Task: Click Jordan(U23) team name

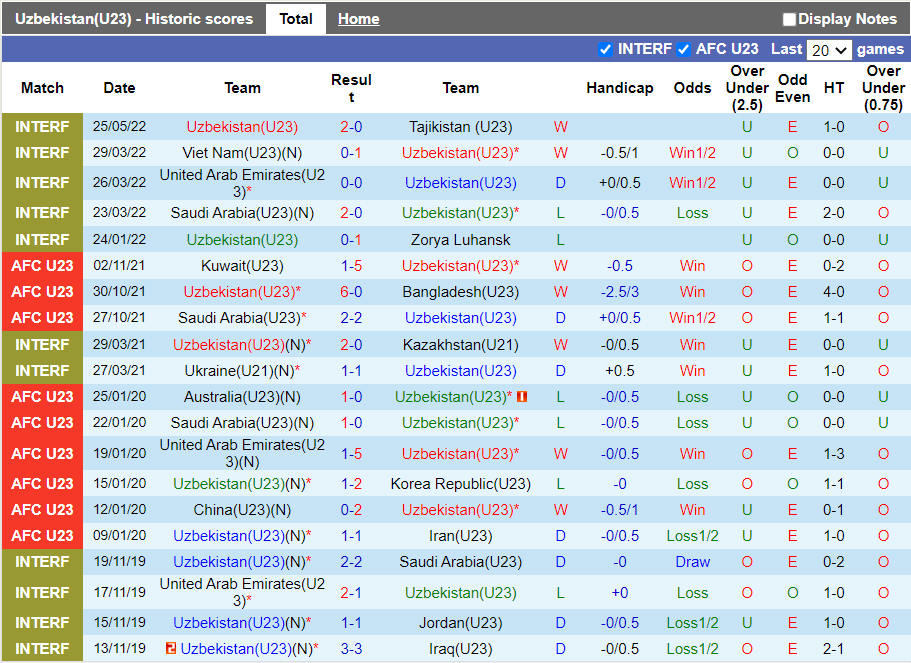Action: coord(460,623)
